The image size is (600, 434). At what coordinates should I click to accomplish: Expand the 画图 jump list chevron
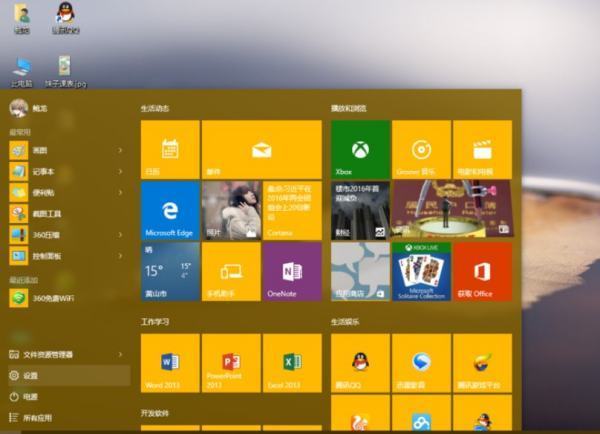[120, 150]
